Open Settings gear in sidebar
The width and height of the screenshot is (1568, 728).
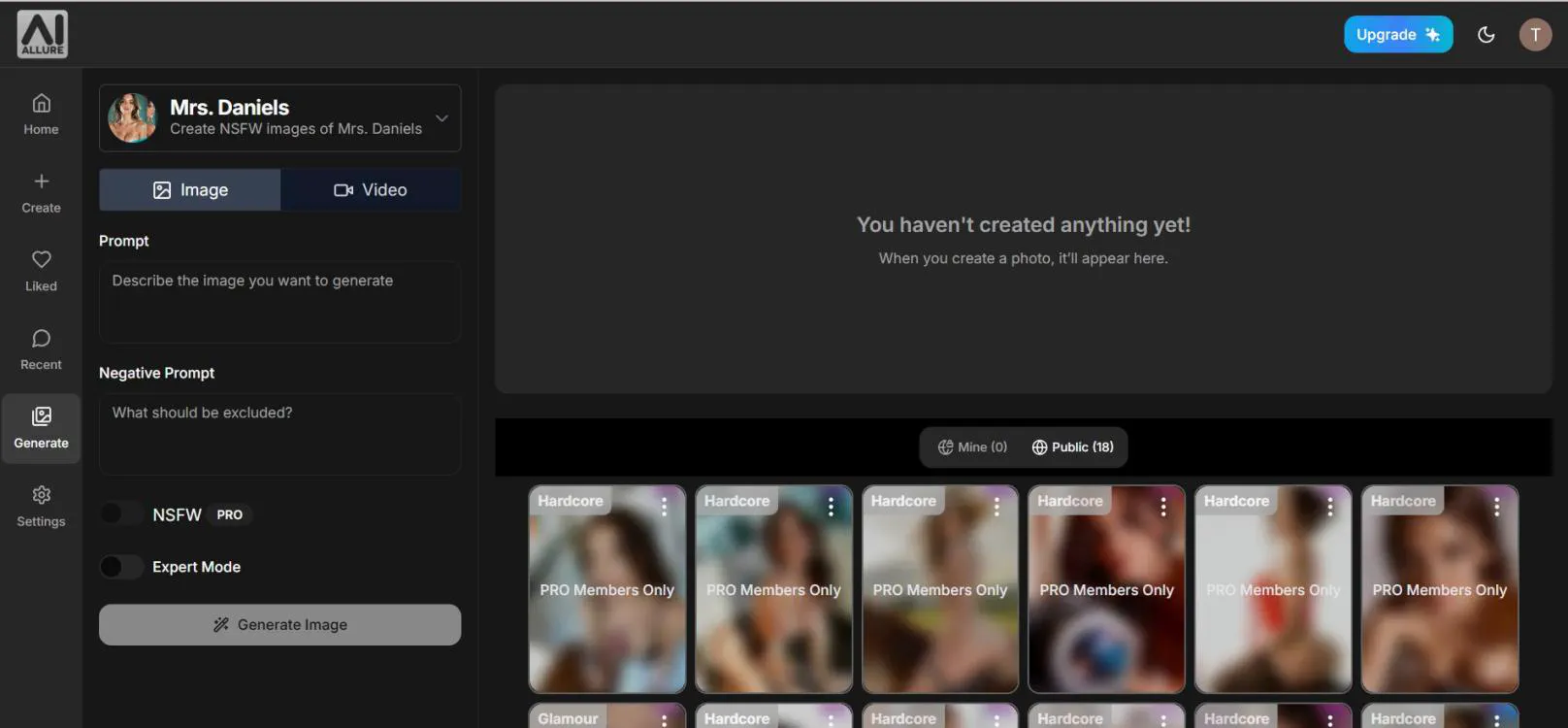click(41, 506)
